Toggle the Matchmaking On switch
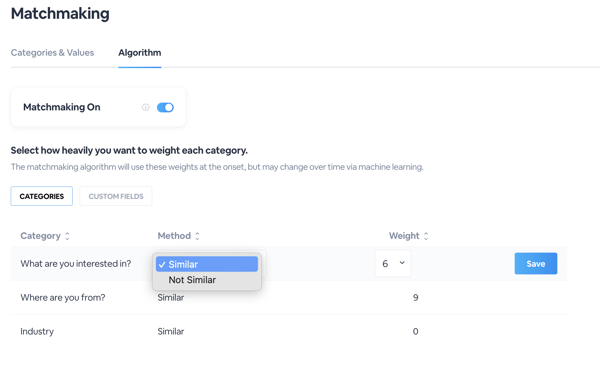 click(x=165, y=108)
